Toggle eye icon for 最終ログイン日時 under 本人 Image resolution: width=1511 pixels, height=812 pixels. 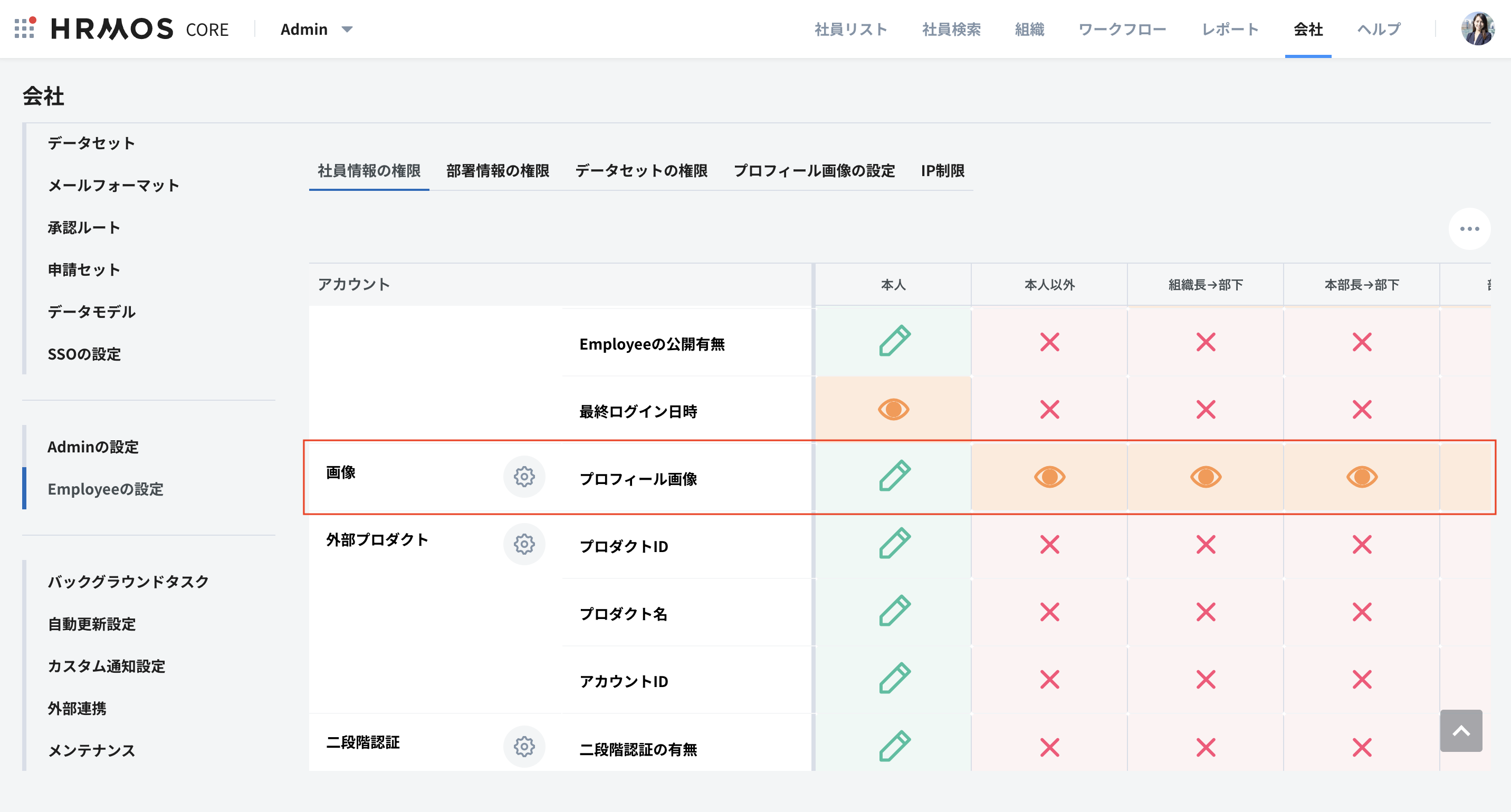(x=893, y=409)
